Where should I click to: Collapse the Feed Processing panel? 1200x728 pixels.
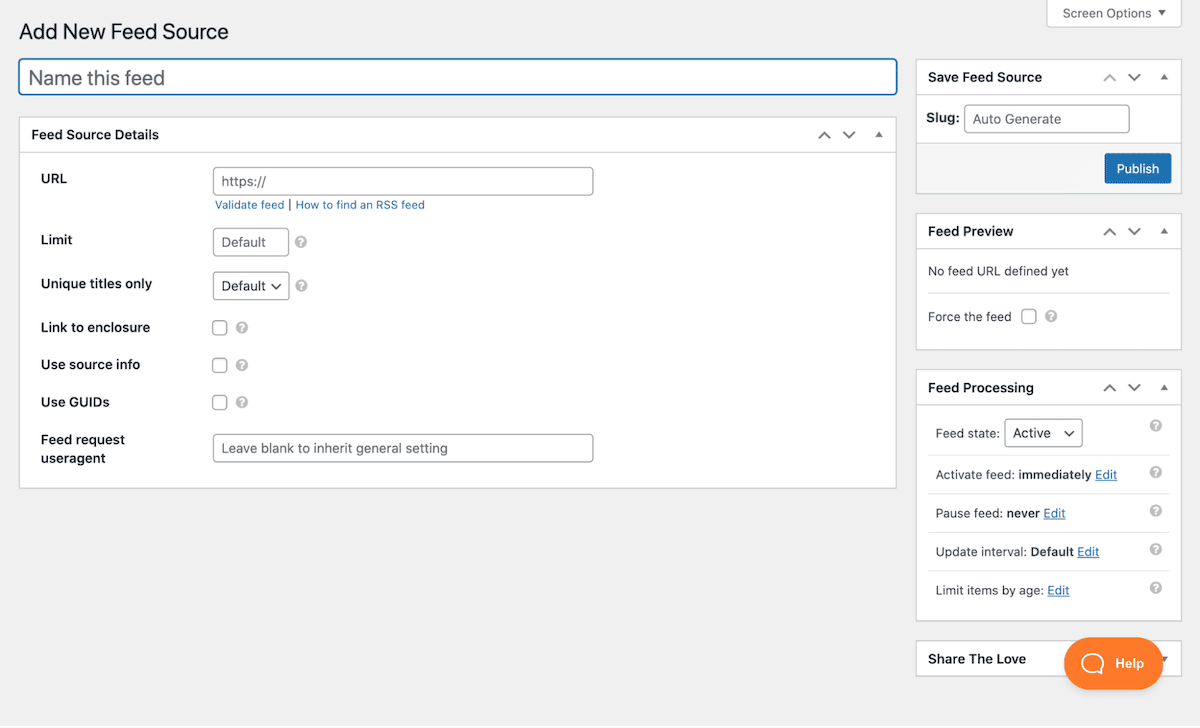tap(1164, 388)
